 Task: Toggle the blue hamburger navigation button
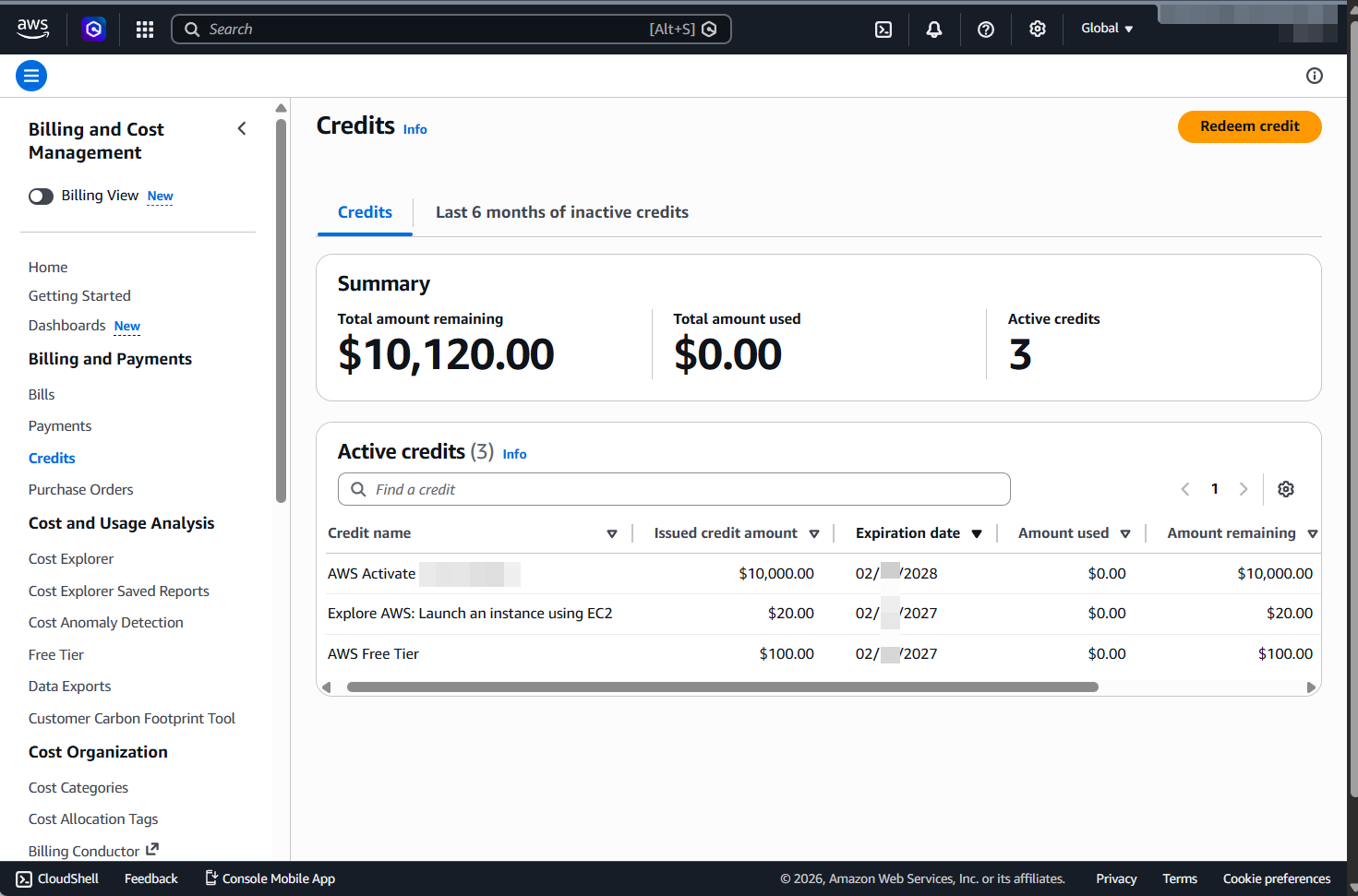pos(31,76)
